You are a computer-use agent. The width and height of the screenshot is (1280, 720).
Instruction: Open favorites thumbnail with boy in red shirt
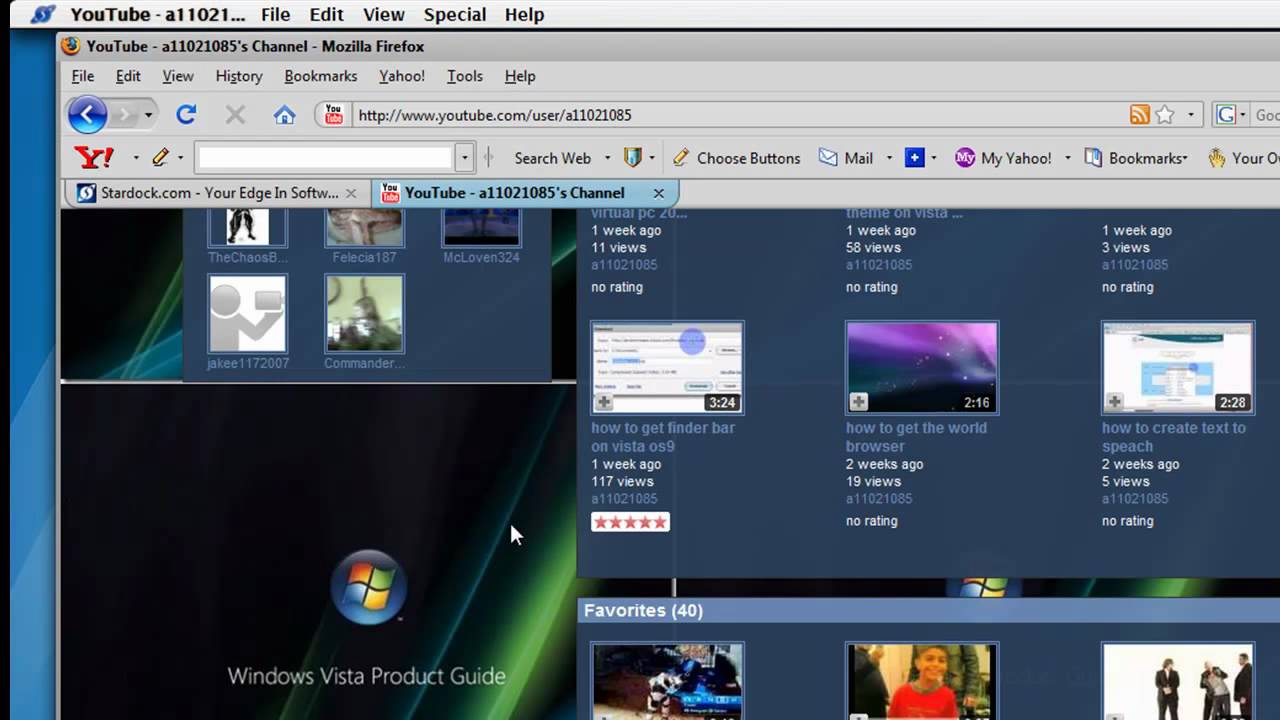click(922, 681)
